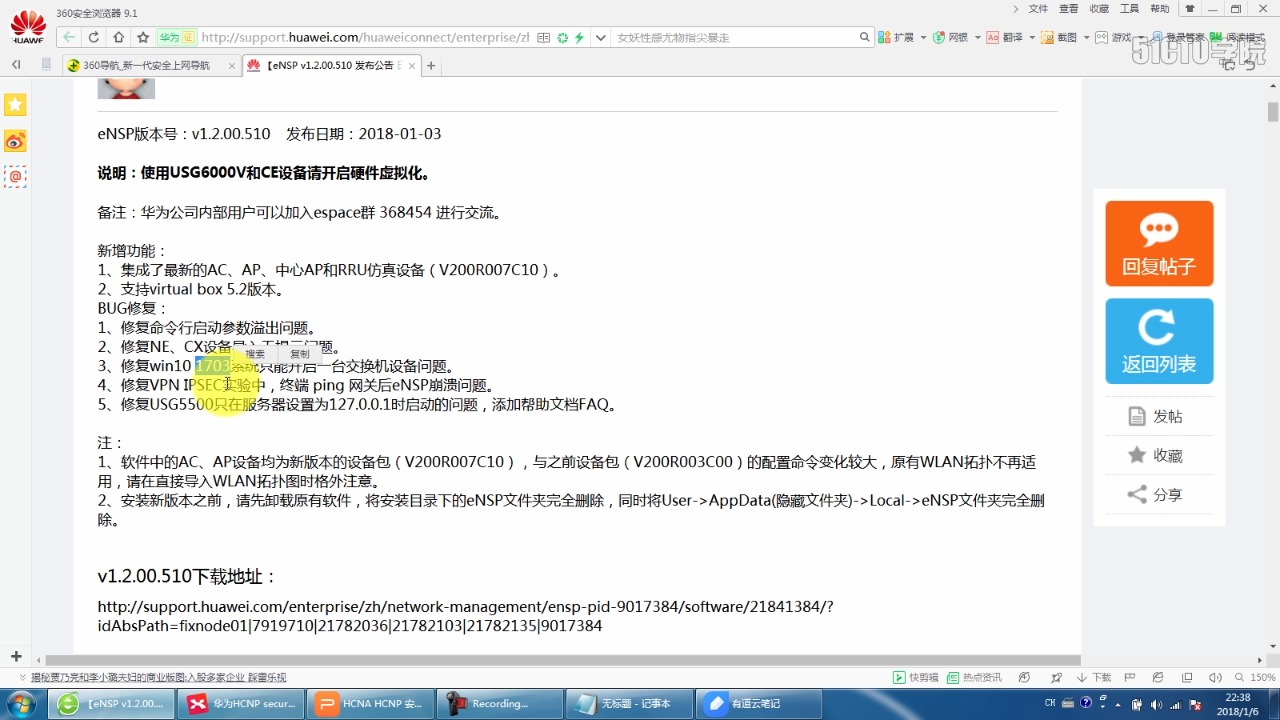Open the news headline link in status bar
This screenshot has width=1280, height=720.
tap(158, 677)
